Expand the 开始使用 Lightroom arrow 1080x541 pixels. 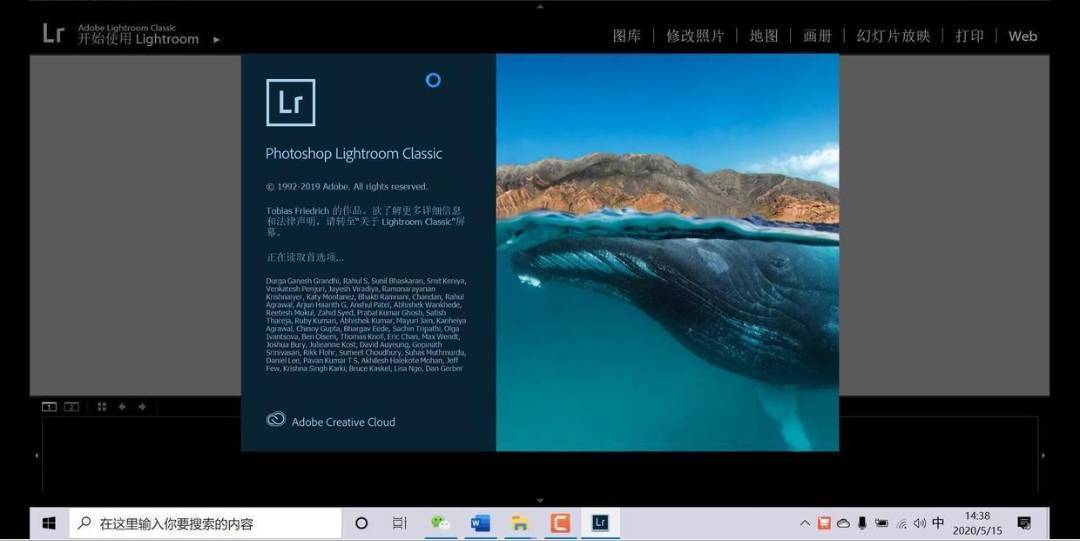216,40
